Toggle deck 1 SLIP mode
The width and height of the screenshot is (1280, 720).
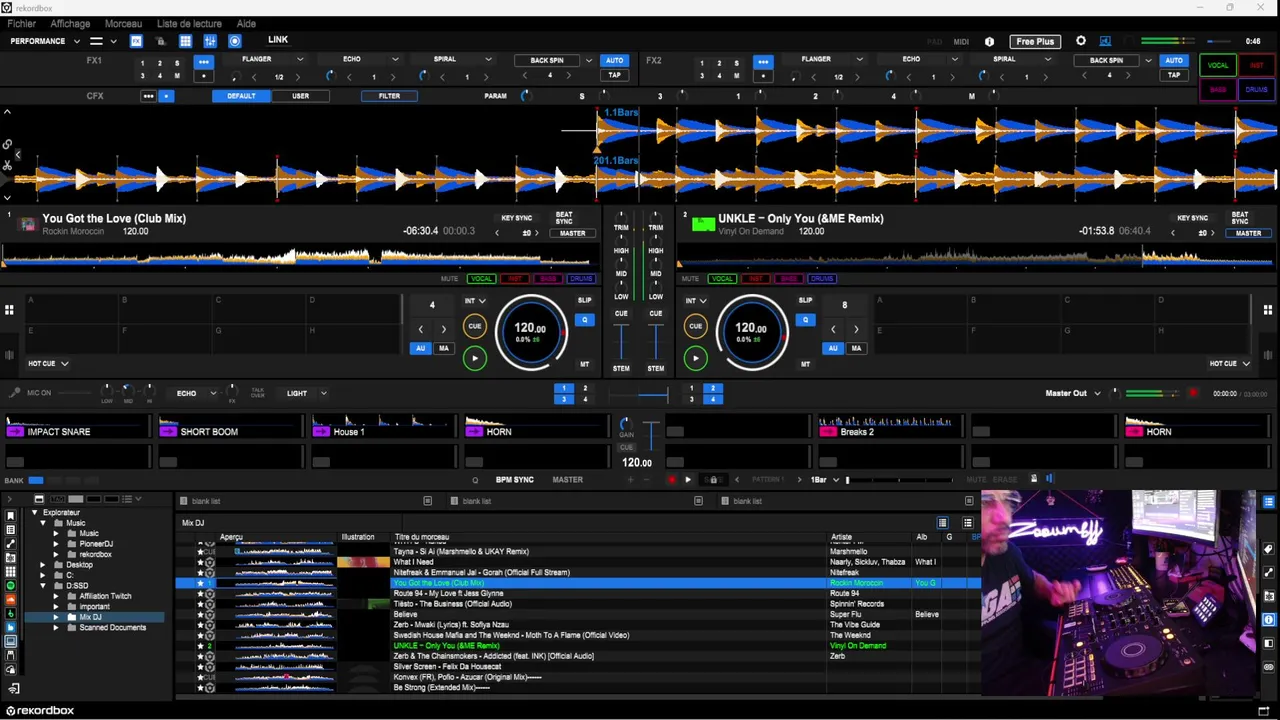click(x=585, y=300)
